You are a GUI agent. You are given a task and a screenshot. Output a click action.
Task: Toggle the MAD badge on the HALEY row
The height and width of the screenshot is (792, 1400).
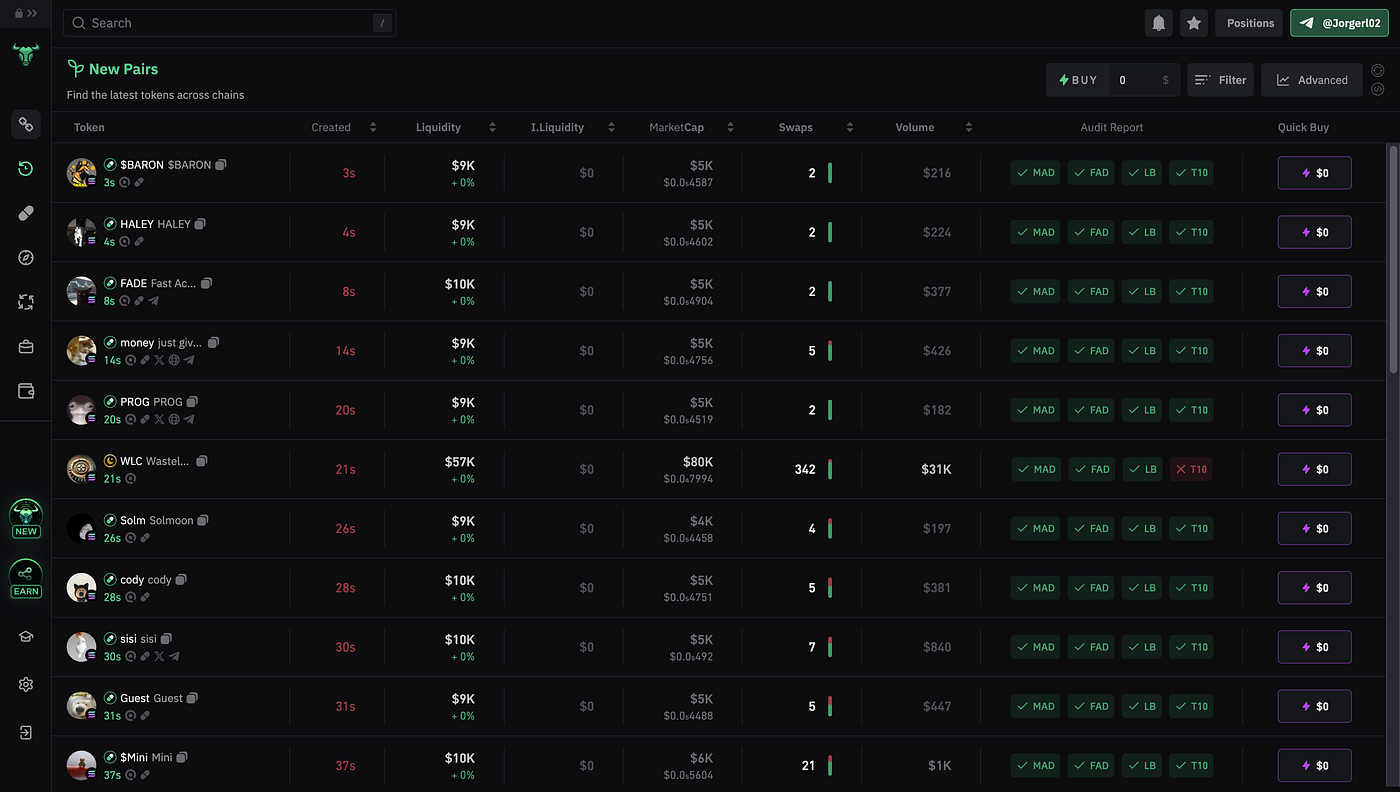pos(1035,232)
